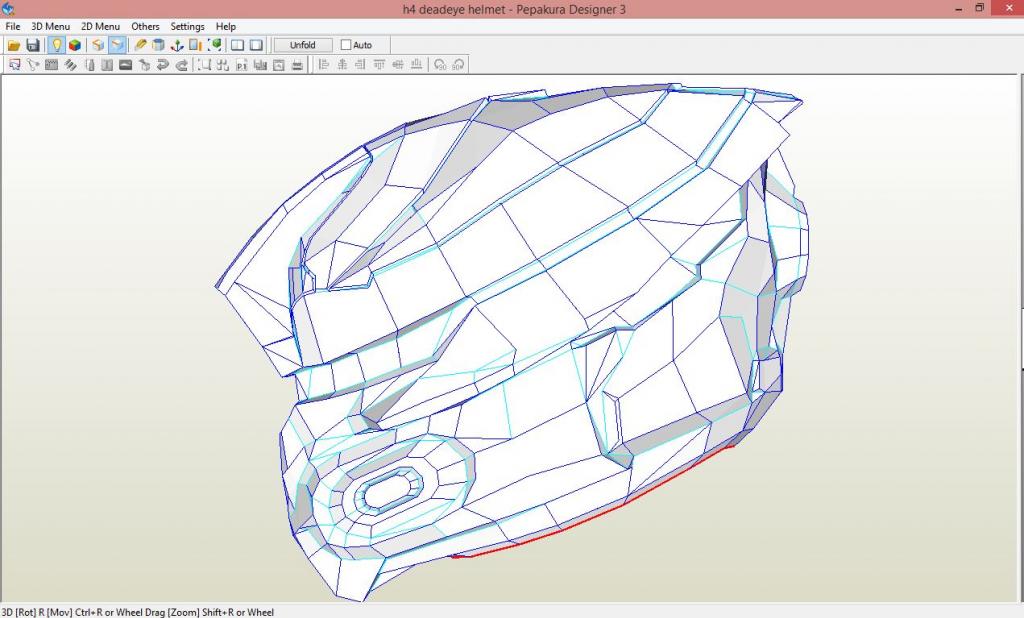Click the four-squares arrange parts icon

(223, 65)
